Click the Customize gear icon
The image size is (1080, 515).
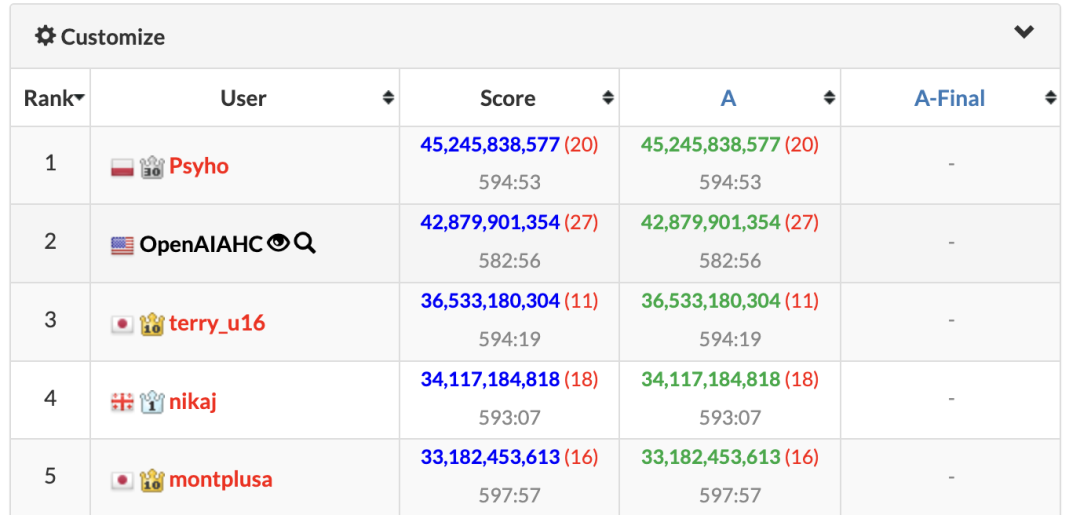tap(46, 36)
